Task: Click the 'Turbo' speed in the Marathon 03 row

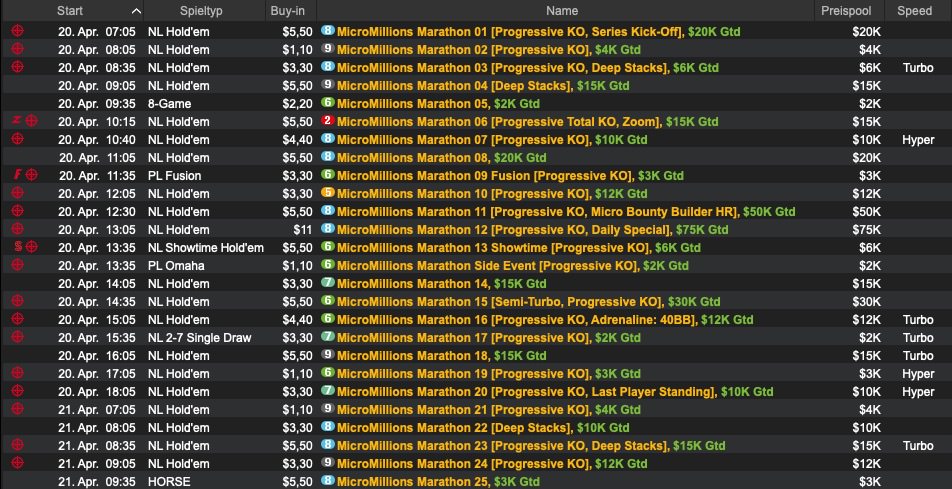Action: 918,67
